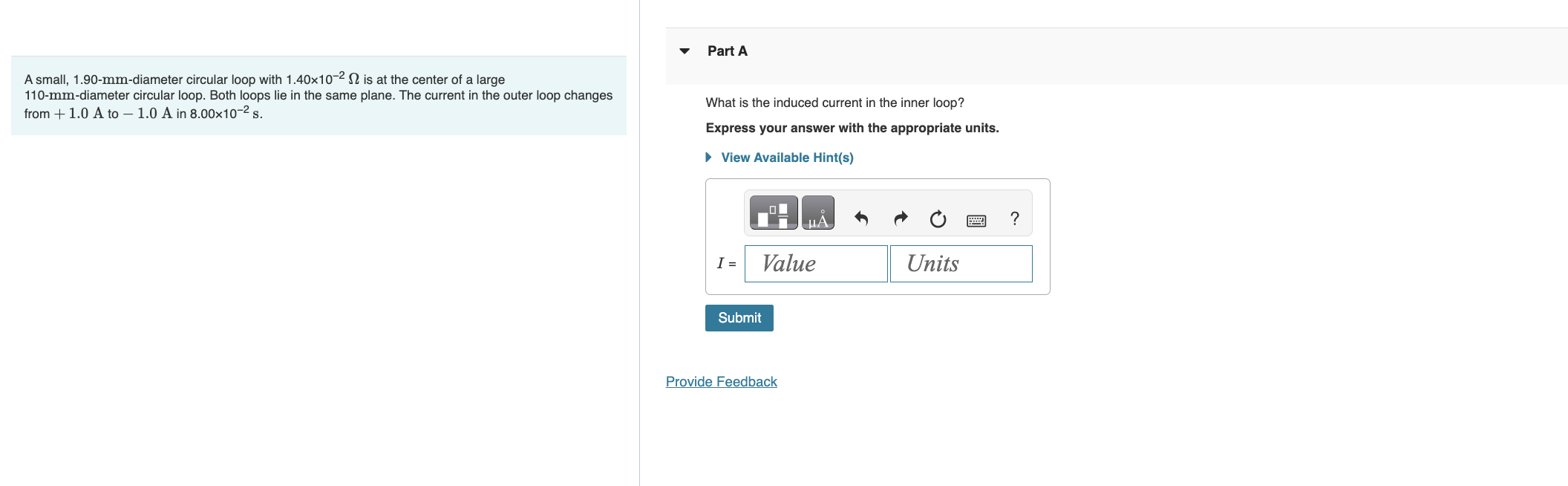The height and width of the screenshot is (486, 1568).
Task: Select the Part A heading
Action: tap(728, 51)
